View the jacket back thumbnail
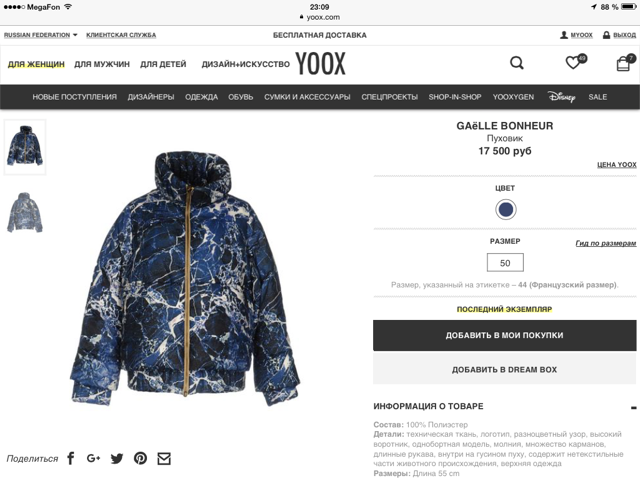The height and width of the screenshot is (480, 640). (25, 212)
